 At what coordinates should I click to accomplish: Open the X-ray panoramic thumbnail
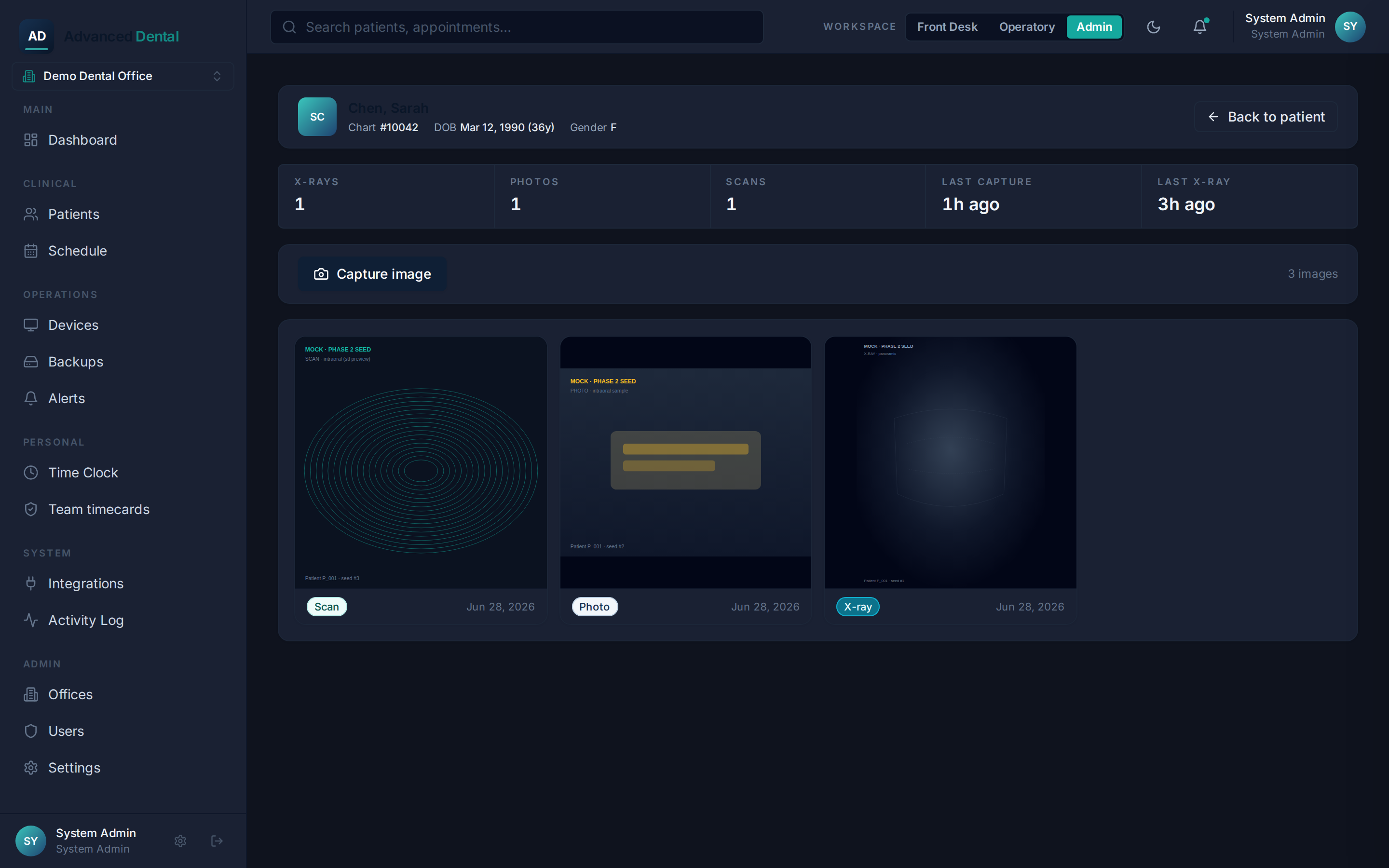(x=950, y=463)
